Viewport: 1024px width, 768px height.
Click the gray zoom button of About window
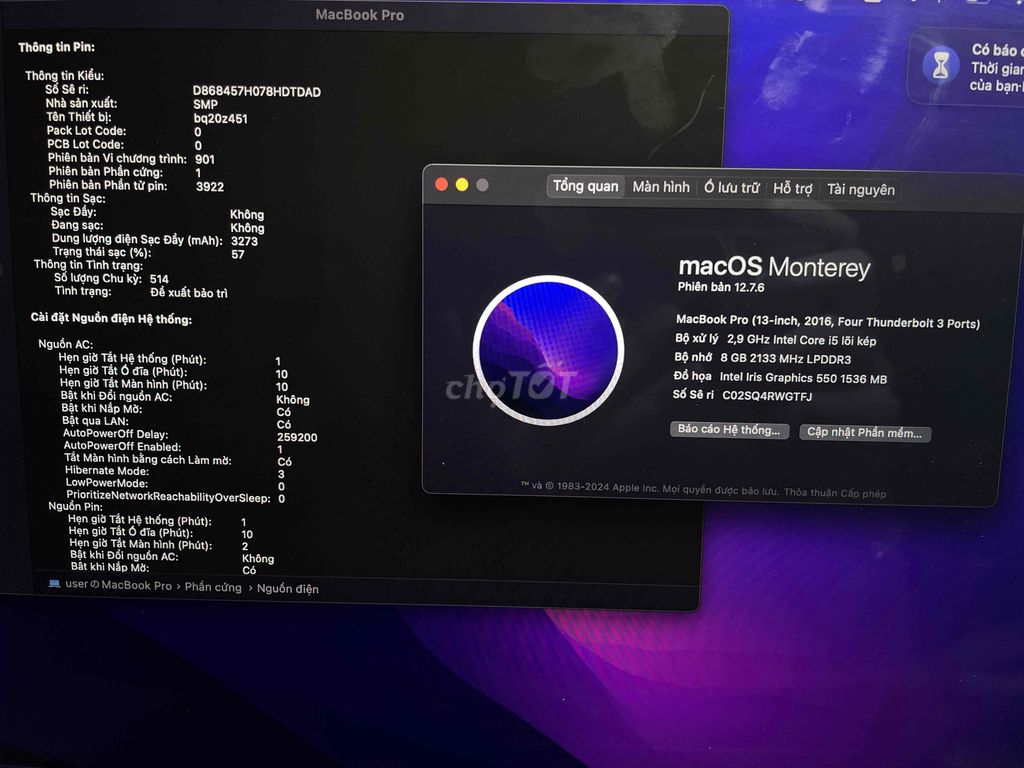pyautogui.click(x=482, y=185)
